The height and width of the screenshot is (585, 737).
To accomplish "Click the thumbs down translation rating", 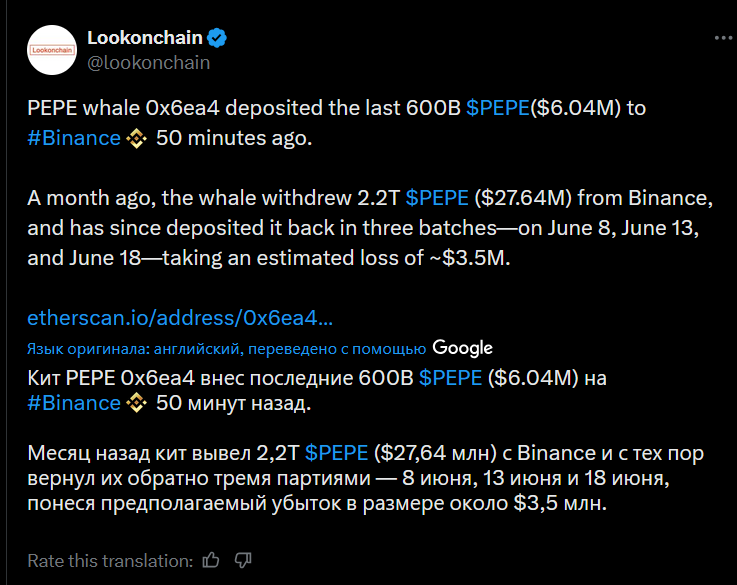I will [243, 560].
